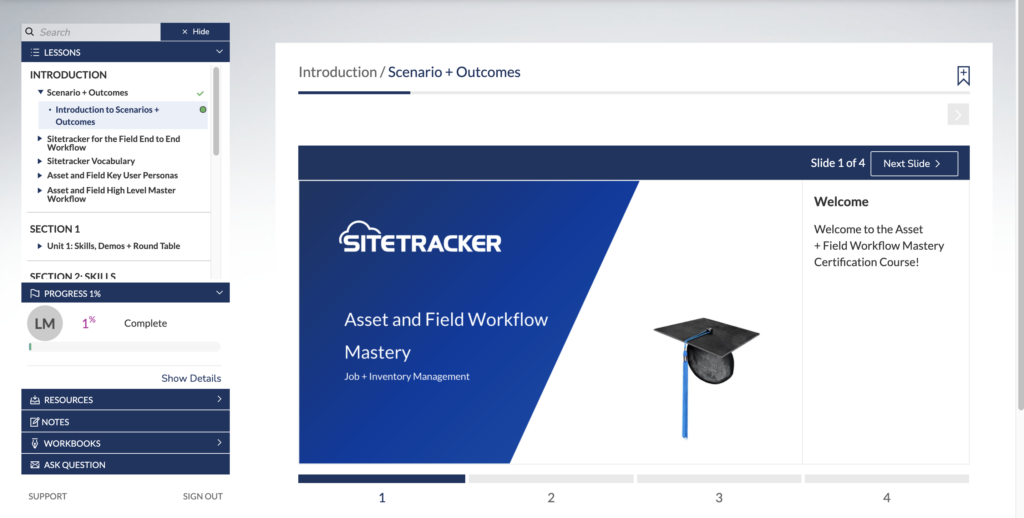This screenshot has width=1024, height=518.
Task: Go to slide 2 tab
Action: pyautogui.click(x=551, y=490)
